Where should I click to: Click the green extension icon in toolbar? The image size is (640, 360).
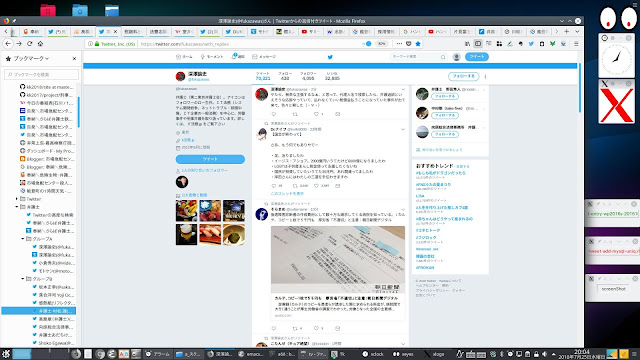click(x=552, y=44)
